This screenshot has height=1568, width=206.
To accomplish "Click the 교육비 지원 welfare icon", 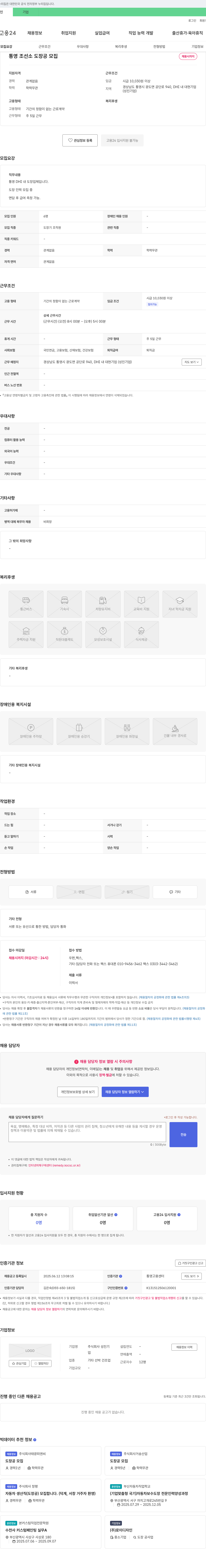I will [x=141, y=604].
